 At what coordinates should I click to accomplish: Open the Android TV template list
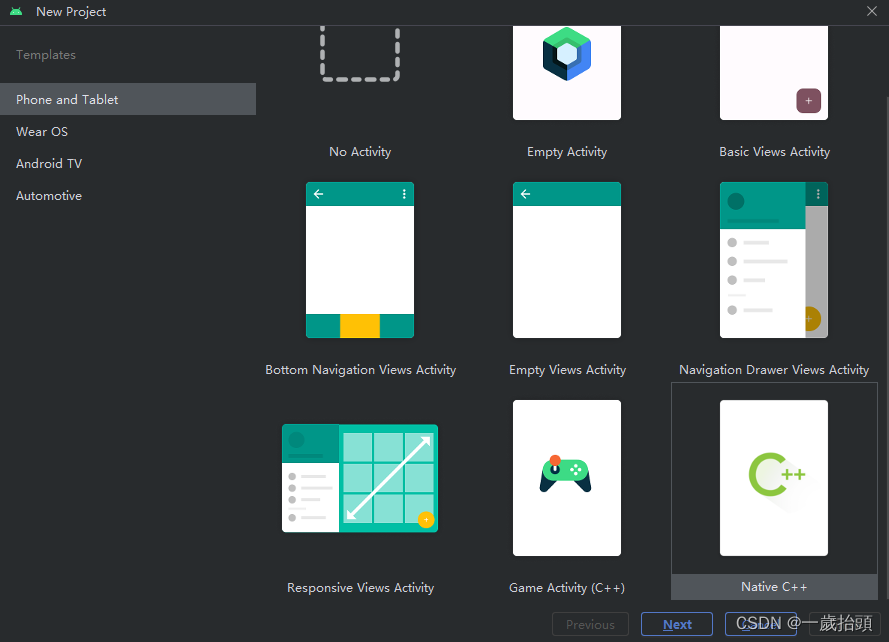(x=49, y=163)
